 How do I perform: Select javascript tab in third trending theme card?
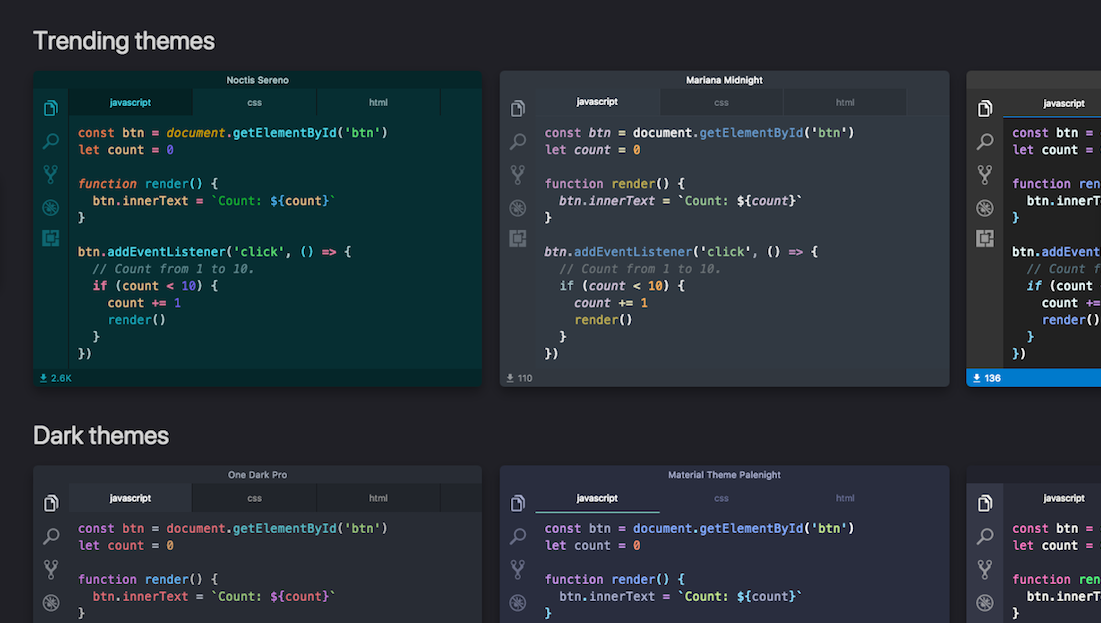[x=1052, y=103]
